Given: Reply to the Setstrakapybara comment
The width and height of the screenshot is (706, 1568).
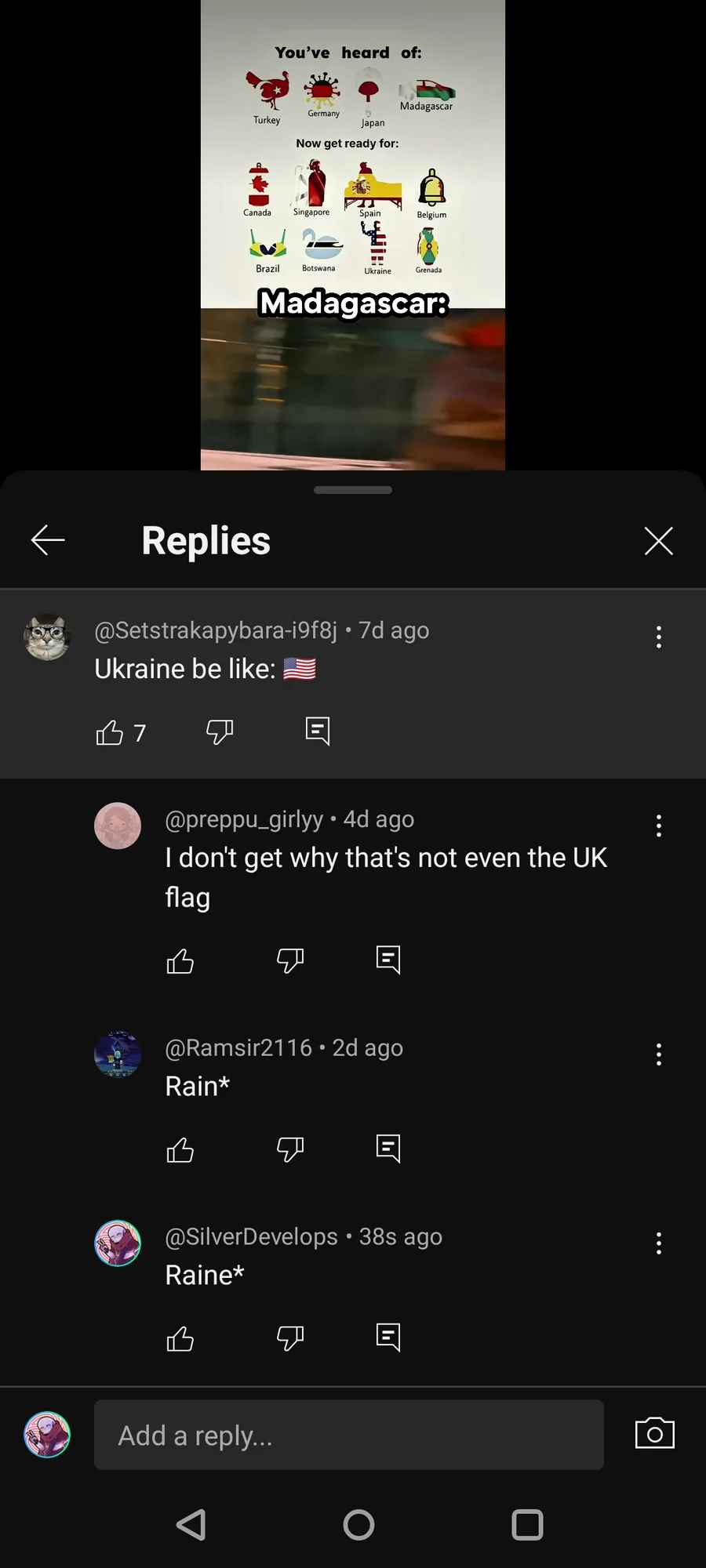Looking at the screenshot, I should click(x=318, y=731).
